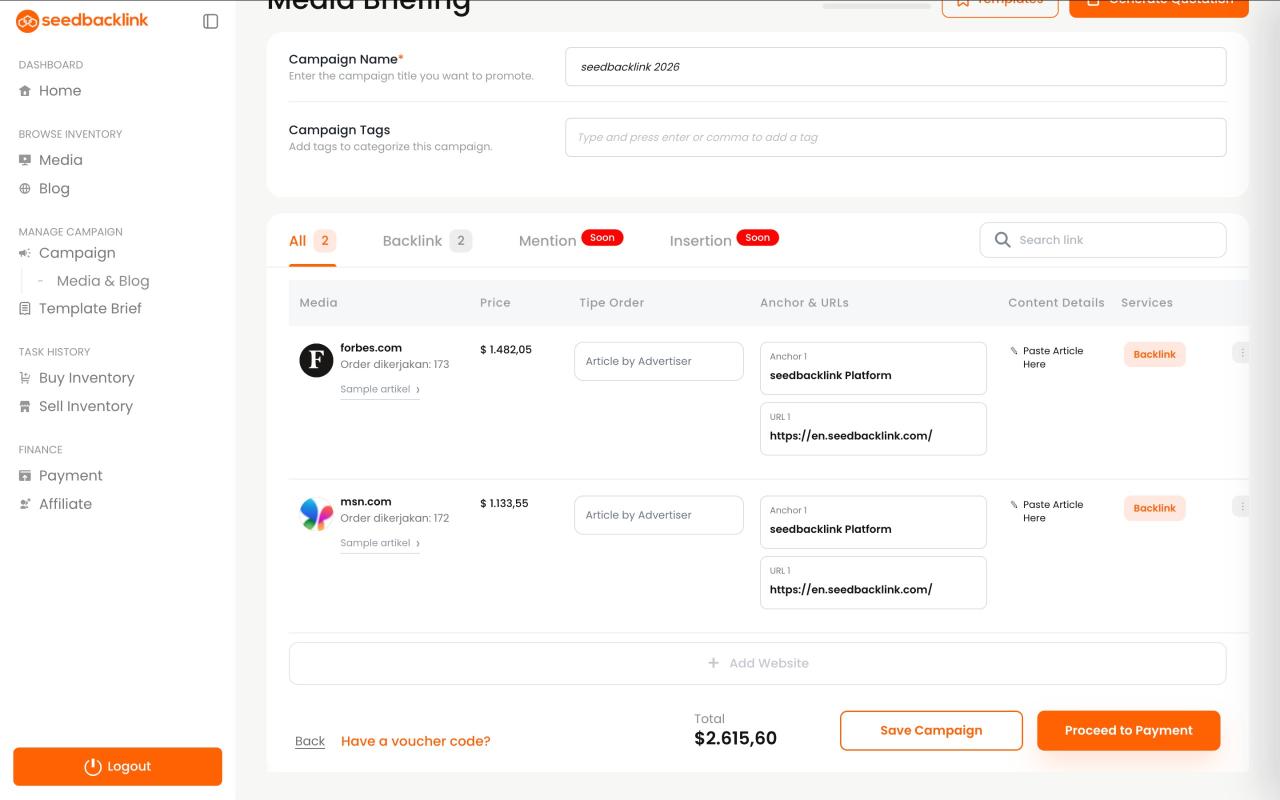Click 'Order dikerjakan: 172' text
1280x800 pixels.
[x=395, y=519]
